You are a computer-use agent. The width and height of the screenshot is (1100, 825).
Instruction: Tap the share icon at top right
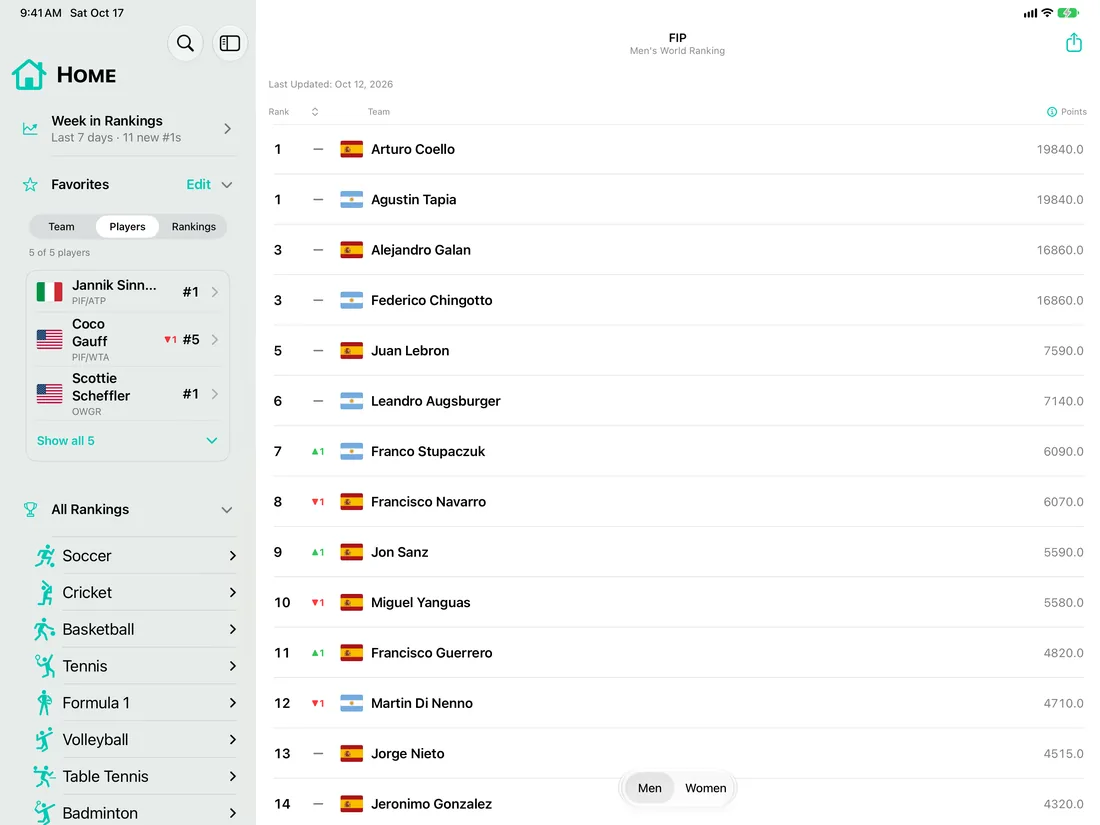tap(1073, 43)
